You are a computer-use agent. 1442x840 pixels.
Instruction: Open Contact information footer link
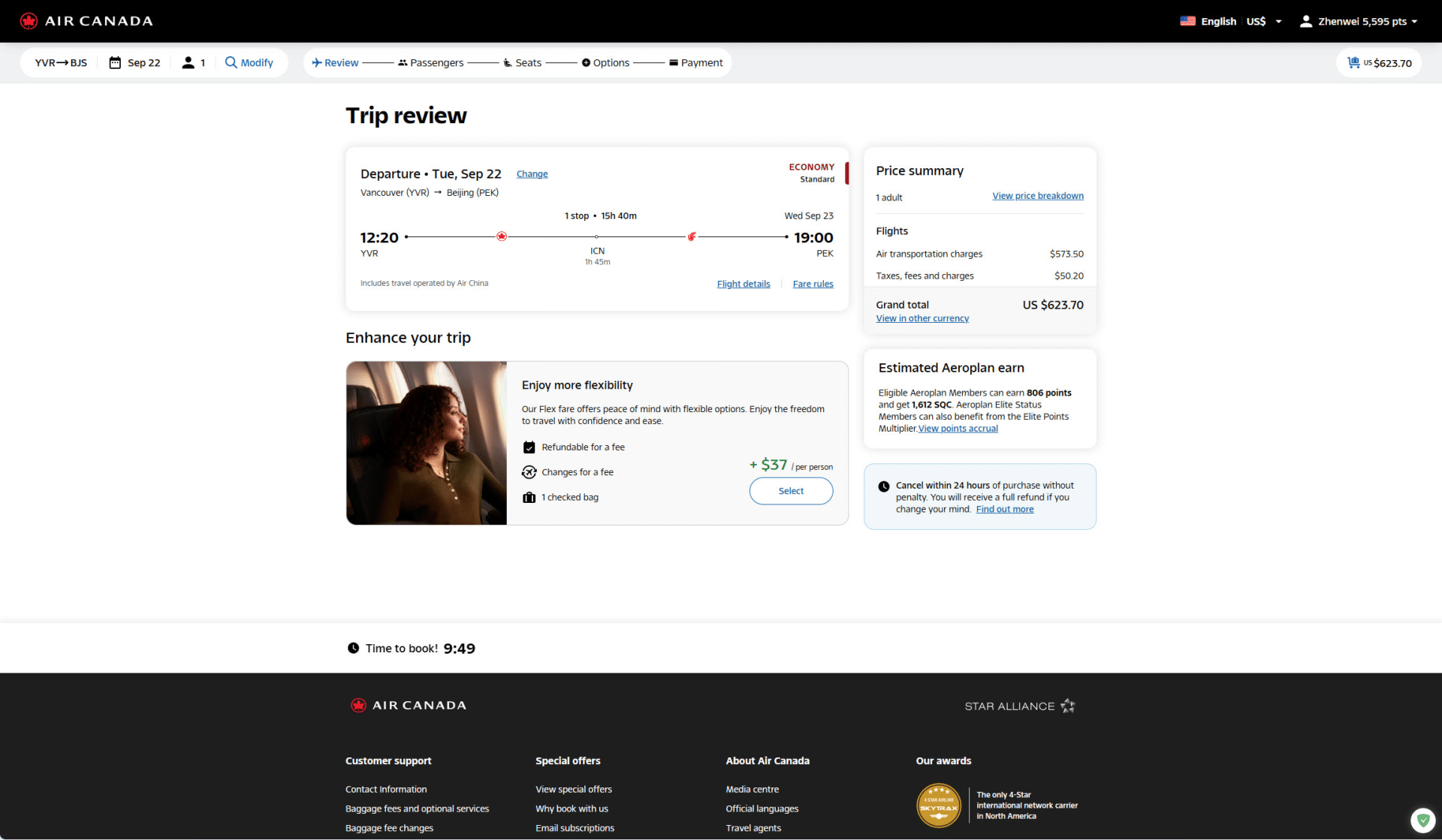[x=386, y=790]
